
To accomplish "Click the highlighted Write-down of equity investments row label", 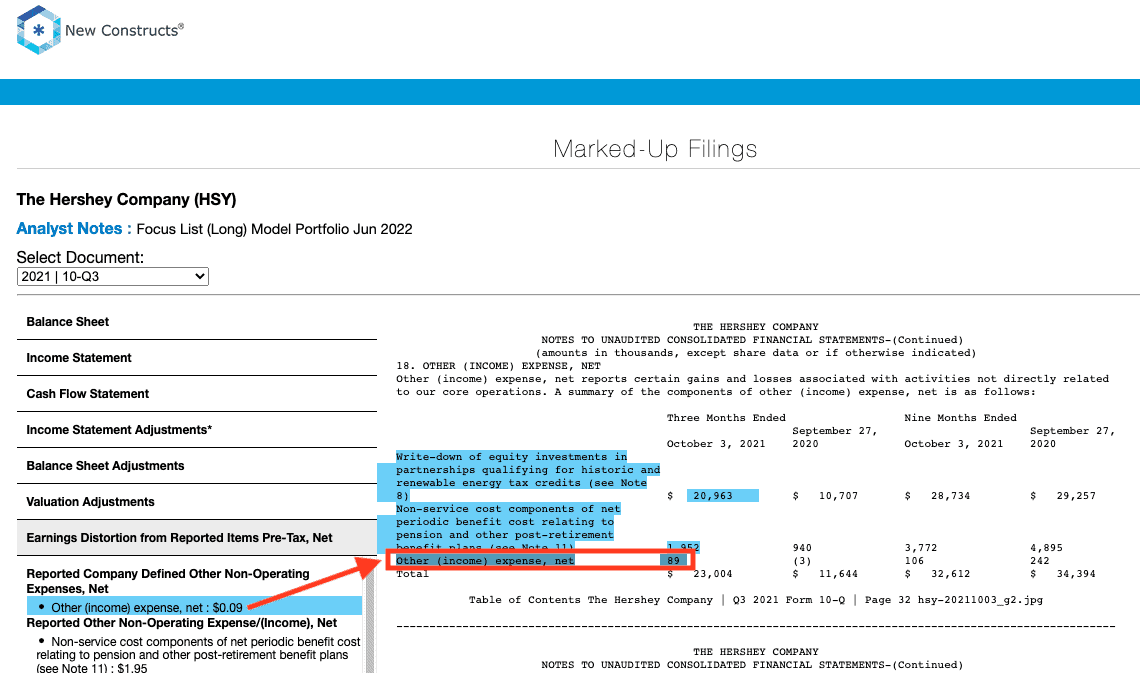I will [x=528, y=476].
